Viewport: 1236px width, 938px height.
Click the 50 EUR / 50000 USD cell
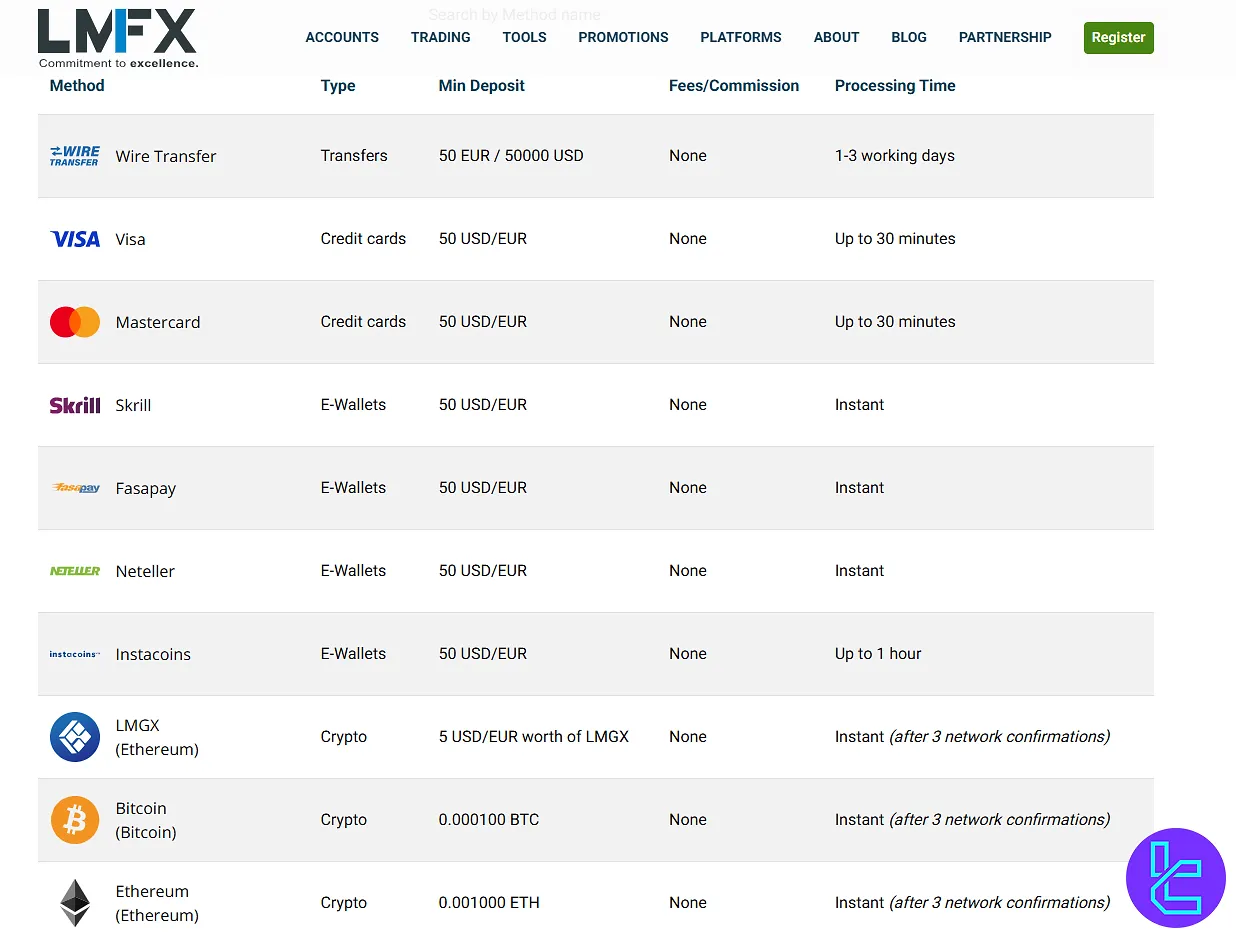click(x=511, y=156)
